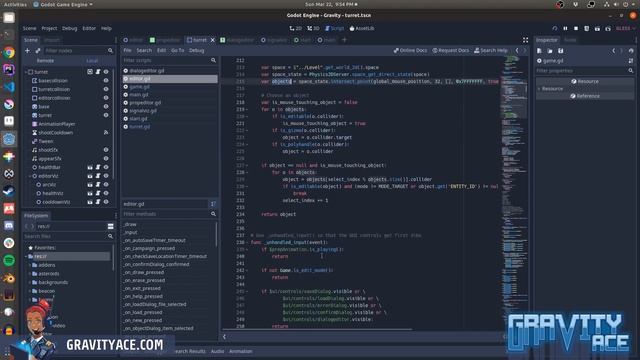This screenshot has width=640, height=360.
Task: Click the Filter nodes input field
Action: [78, 51]
